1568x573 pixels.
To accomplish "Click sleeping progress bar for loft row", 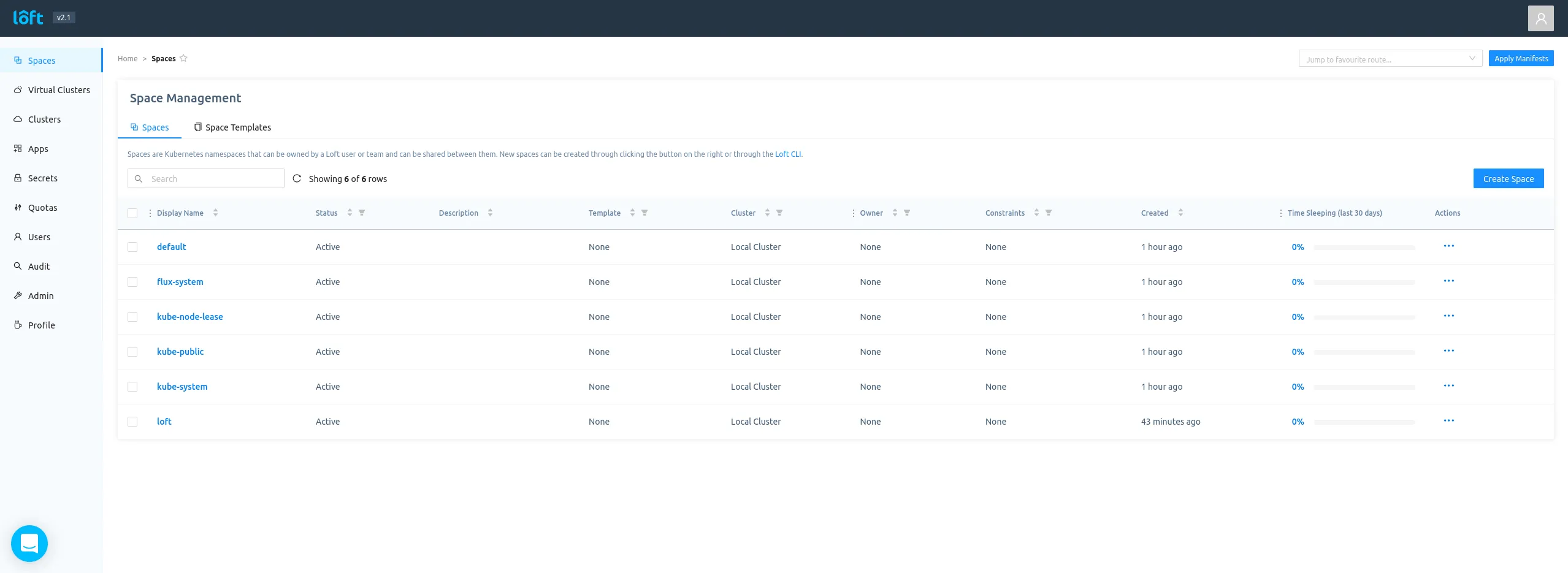I will pyautogui.click(x=1364, y=422).
